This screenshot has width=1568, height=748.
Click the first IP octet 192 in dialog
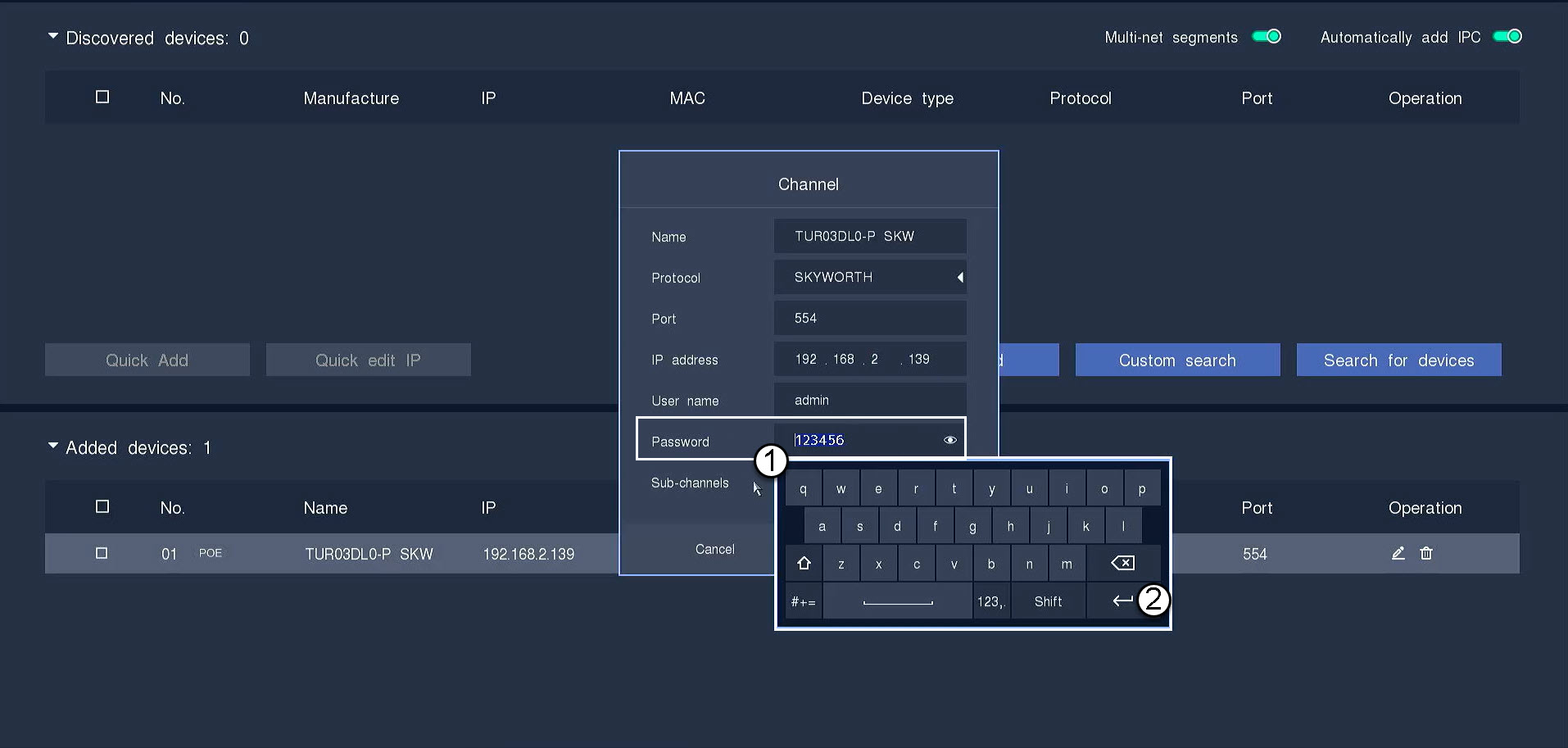point(806,359)
